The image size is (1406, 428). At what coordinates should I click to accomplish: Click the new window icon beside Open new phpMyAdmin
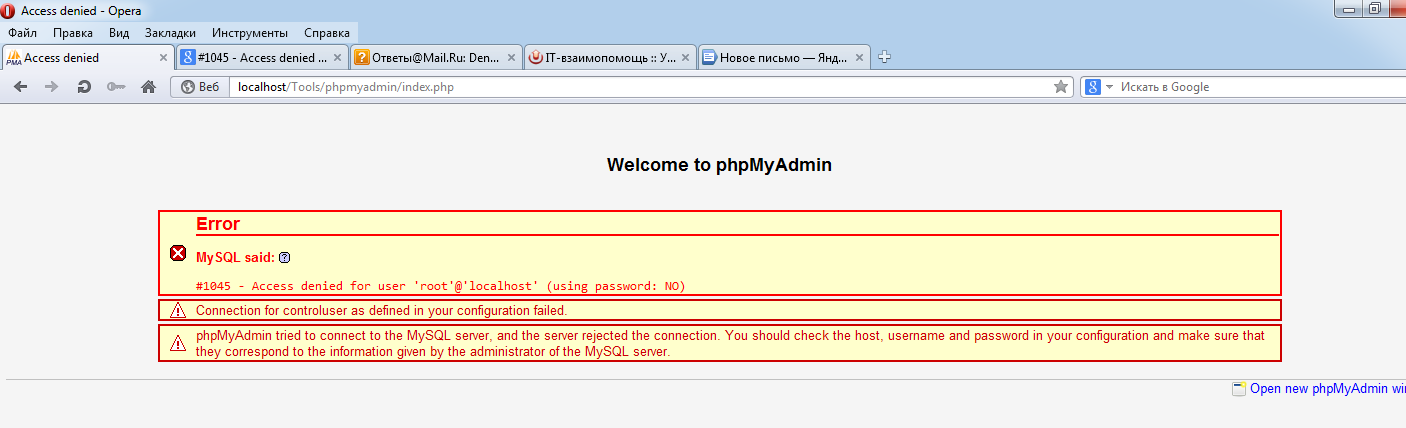1240,388
